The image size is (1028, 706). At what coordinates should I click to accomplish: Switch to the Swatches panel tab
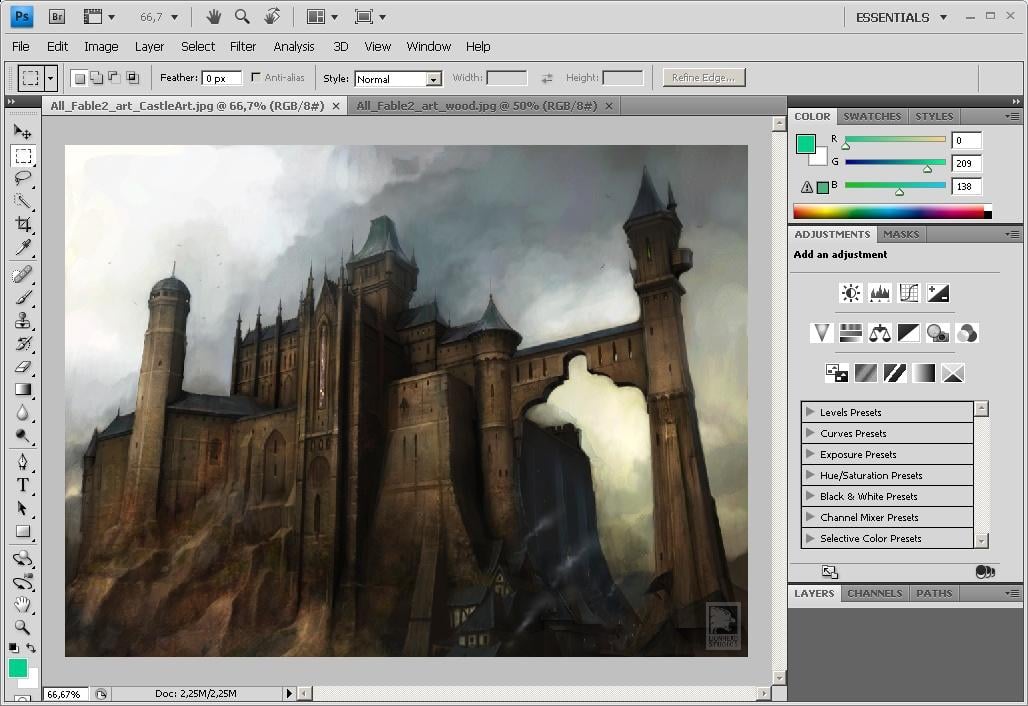point(872,116)
